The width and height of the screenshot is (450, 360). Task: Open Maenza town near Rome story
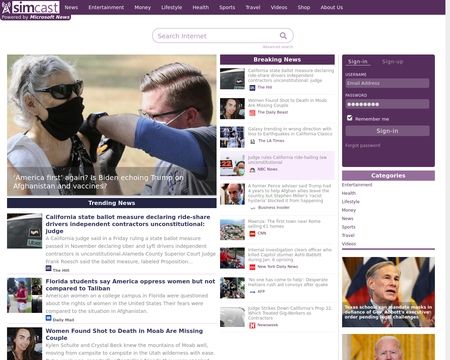click(x=284, y=224)
